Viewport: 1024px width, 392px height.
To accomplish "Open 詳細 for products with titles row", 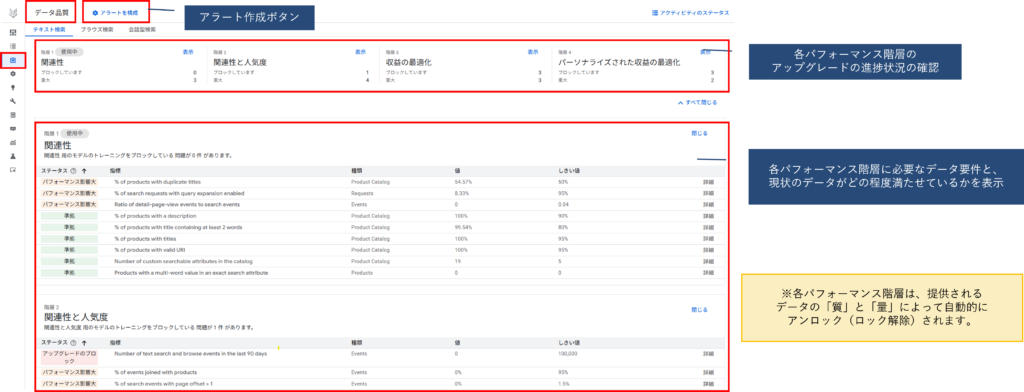I will [x=708, y=238].
